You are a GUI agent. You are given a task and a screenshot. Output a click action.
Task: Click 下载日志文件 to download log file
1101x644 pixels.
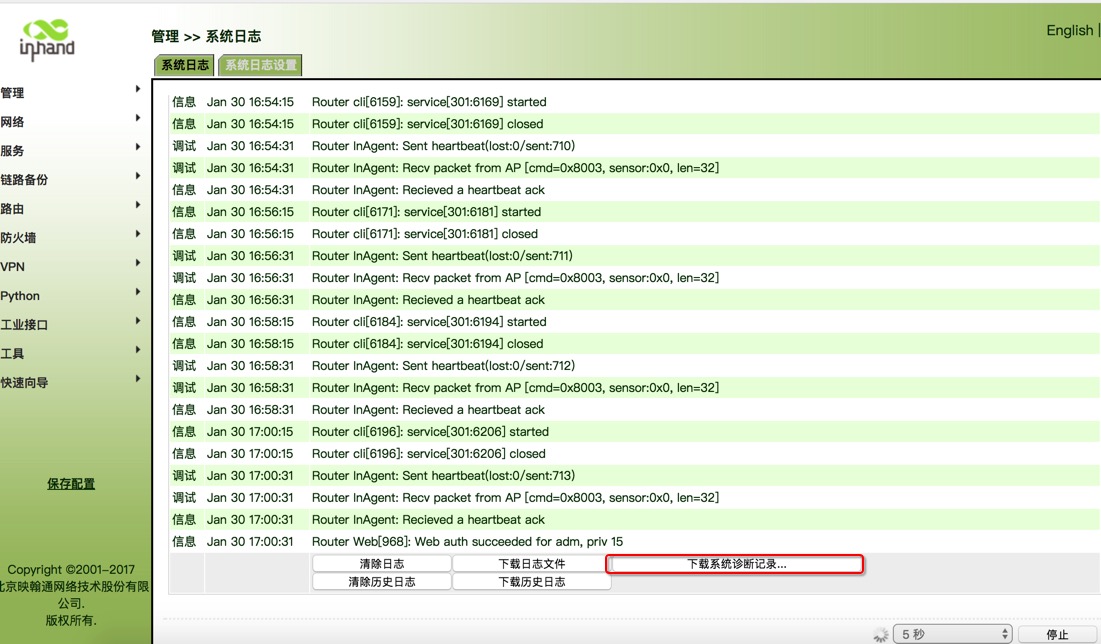(x=532, y=561)
